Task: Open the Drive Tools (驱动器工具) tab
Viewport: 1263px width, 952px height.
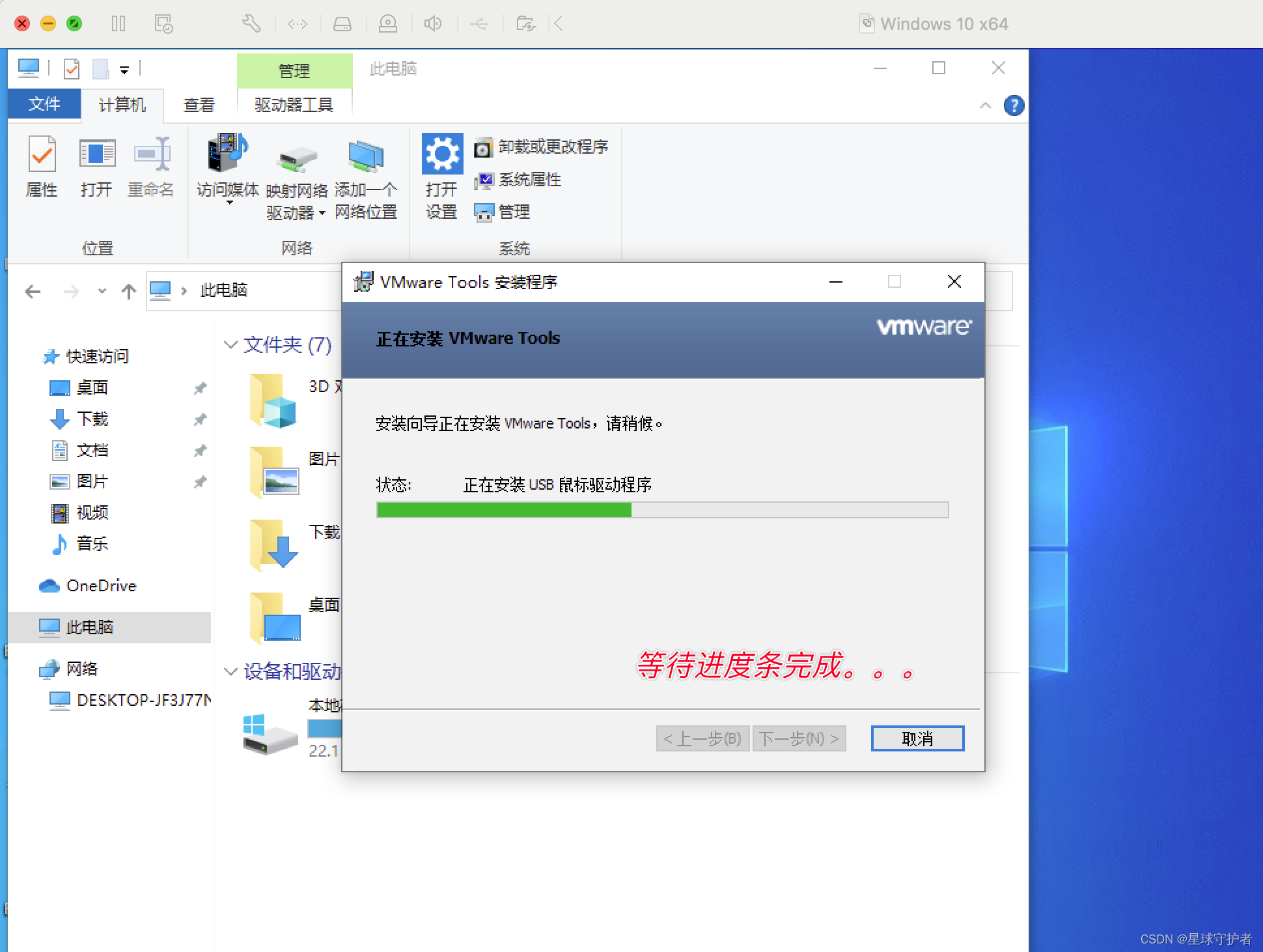Action: click(x=294, y=105)
